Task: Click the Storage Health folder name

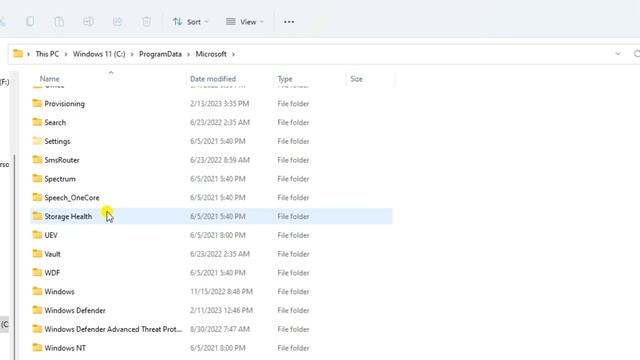Action: [x=68, y=216]
